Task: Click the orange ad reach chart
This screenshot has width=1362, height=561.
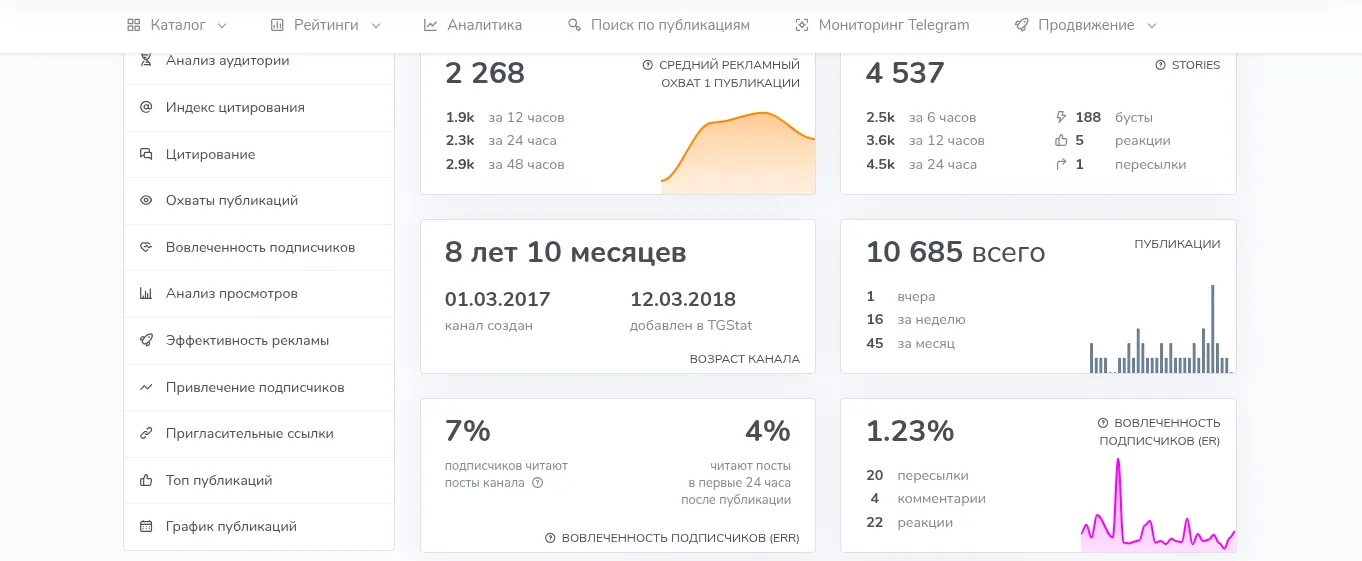Action: tap(738, 153)
